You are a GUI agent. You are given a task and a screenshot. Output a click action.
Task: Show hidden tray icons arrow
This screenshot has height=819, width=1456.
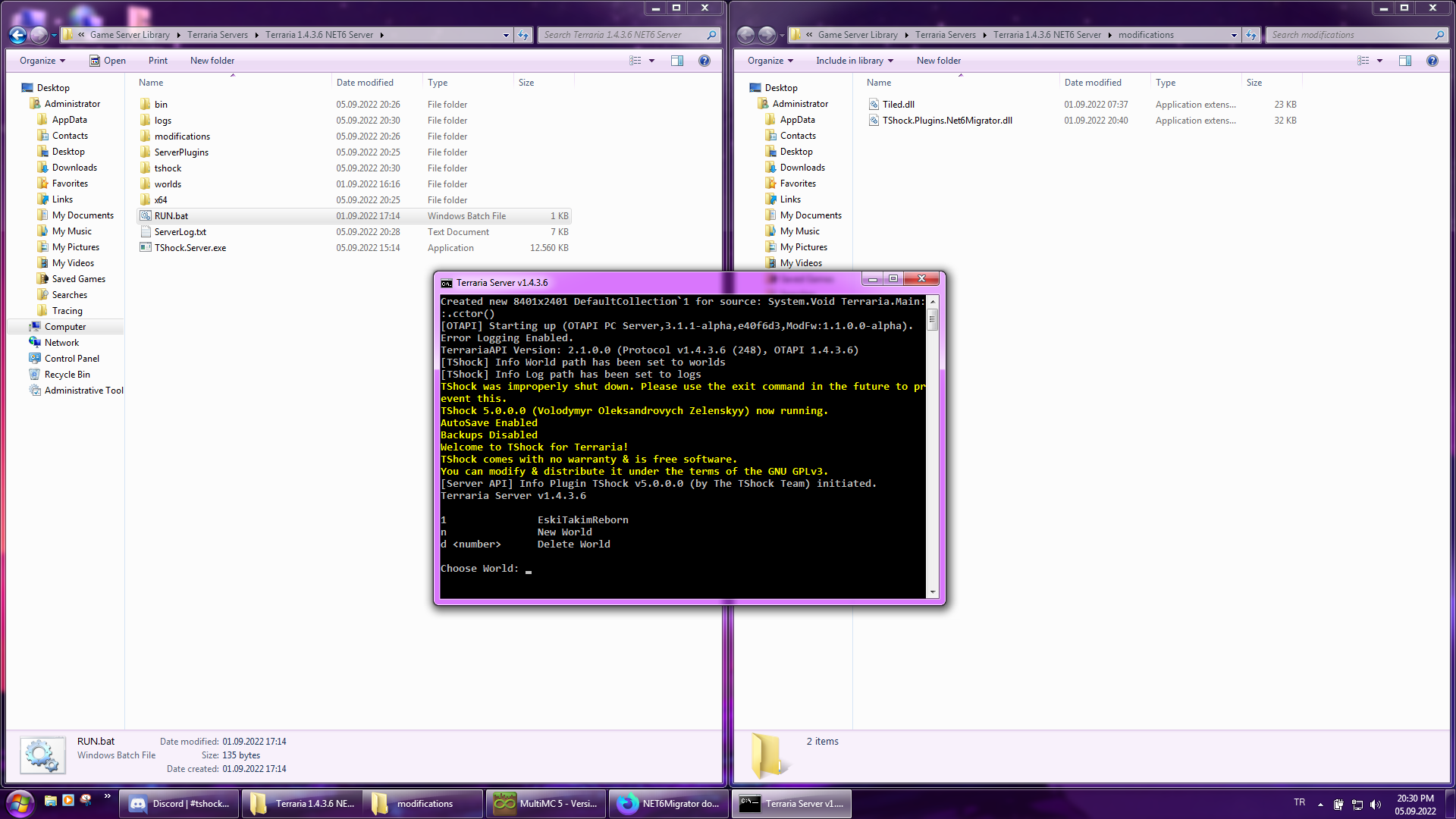tap(1320, 805)
